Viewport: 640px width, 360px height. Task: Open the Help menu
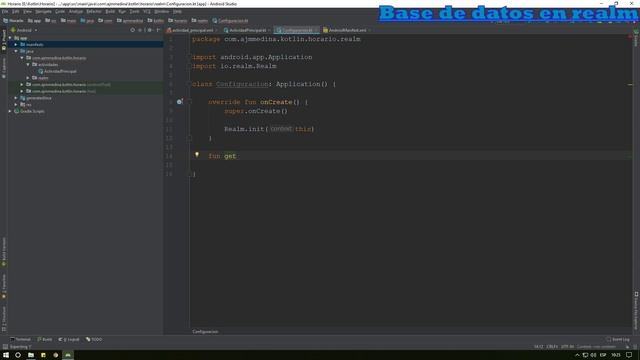tap(177, 11)
